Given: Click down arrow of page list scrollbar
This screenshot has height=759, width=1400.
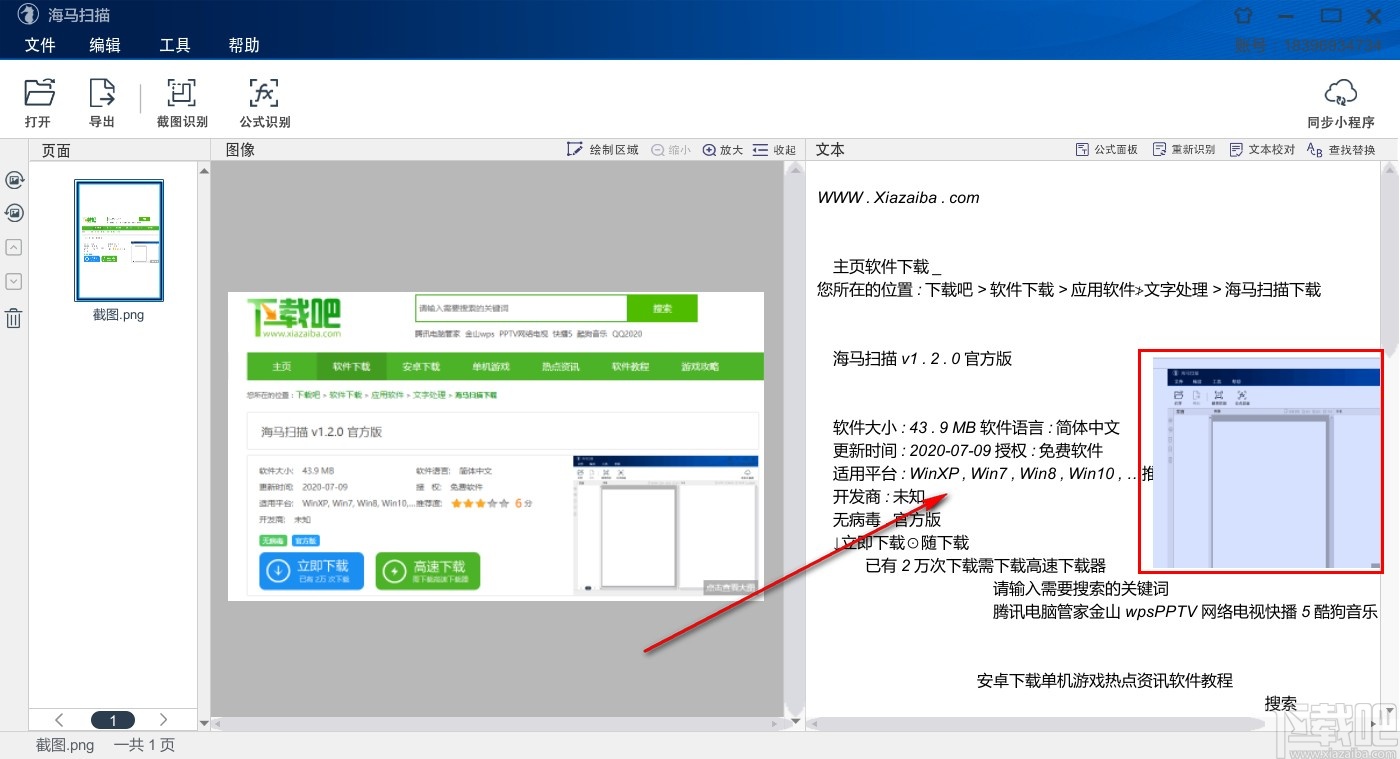Looking at the screenshot, I should coord(204,723).
